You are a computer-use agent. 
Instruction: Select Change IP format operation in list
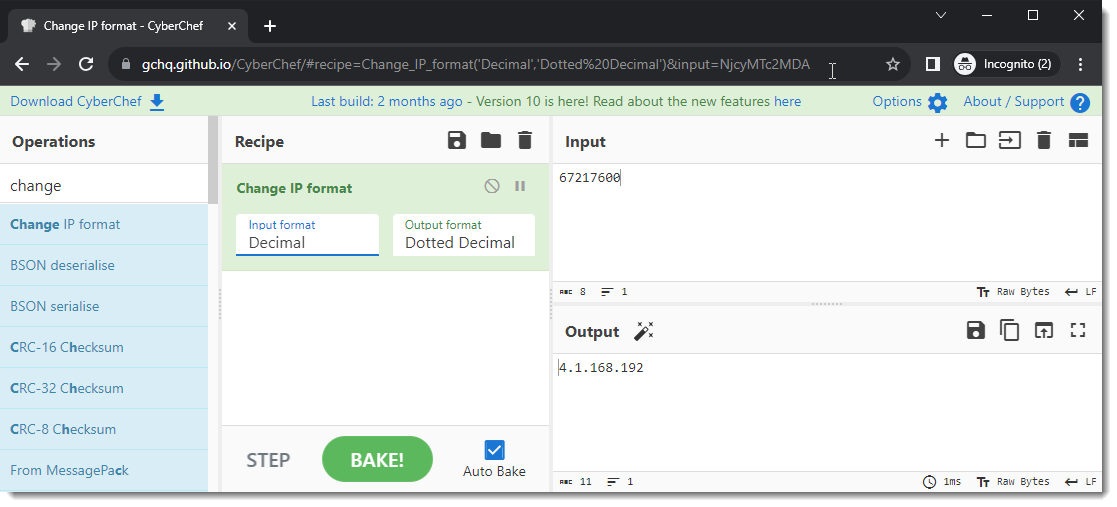click(x=104, y=224)
